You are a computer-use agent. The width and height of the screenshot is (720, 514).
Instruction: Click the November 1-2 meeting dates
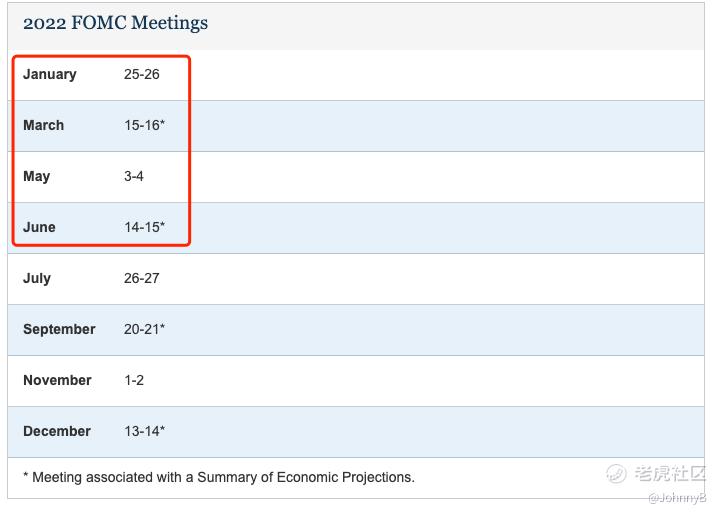click(134, 380)
